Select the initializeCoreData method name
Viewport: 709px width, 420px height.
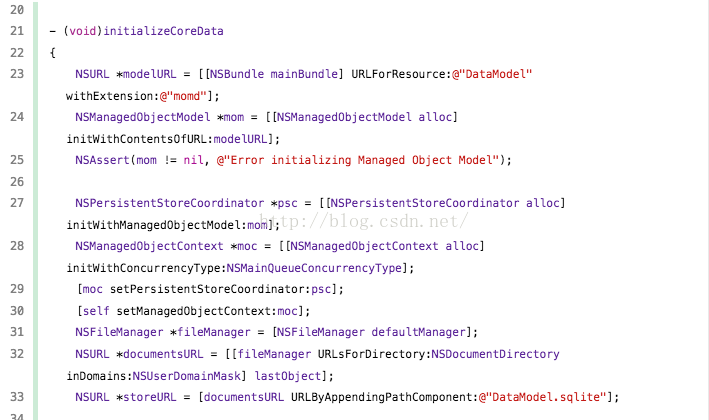[163, 31]
